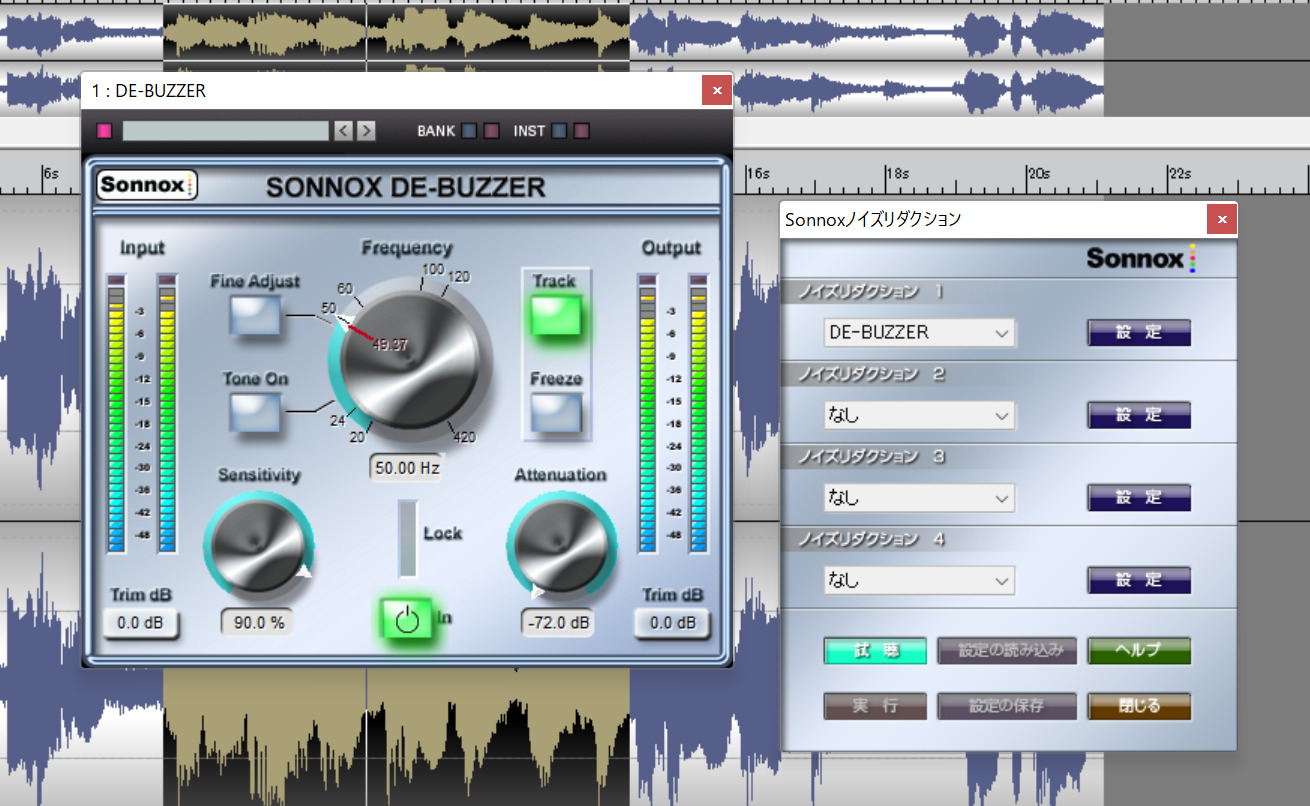The height and width of the screenshot is (806, 1310).
Task: Click 設定 button for ノイズリダクション 3
Action: [x=1139, y=497]
